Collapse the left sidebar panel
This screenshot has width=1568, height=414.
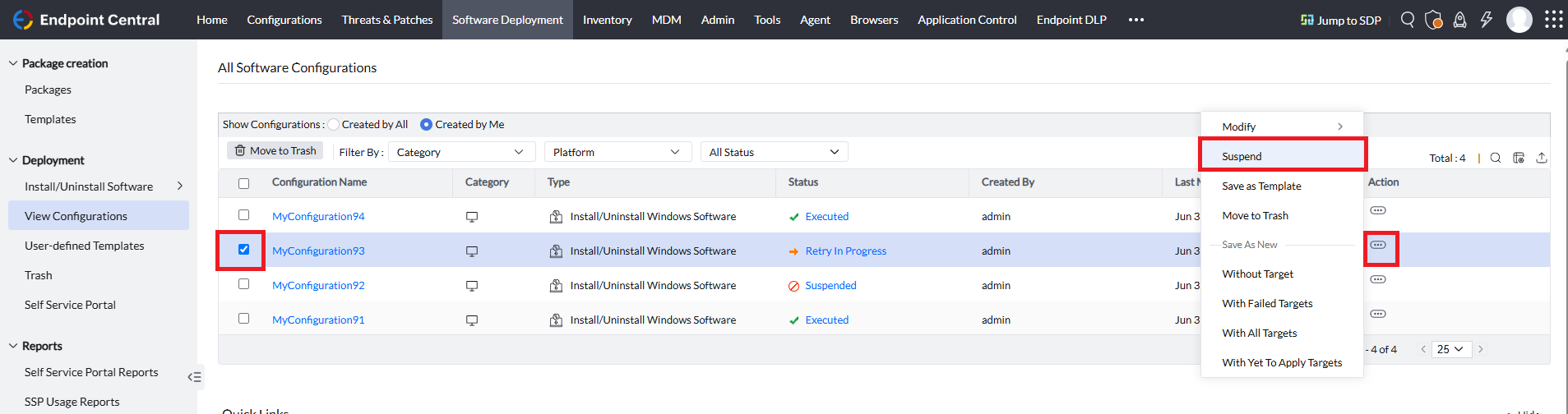(x=194, y=377)
